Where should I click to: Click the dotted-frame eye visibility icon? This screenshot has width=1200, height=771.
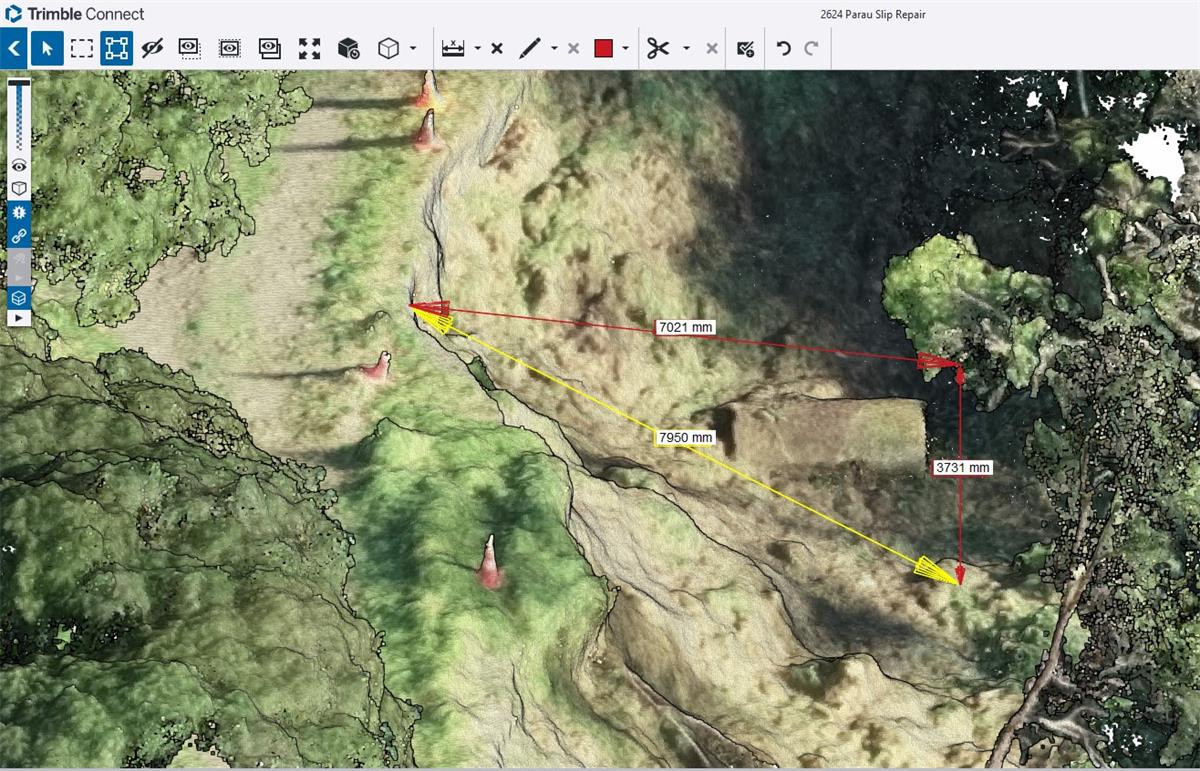tap(229, 48)
